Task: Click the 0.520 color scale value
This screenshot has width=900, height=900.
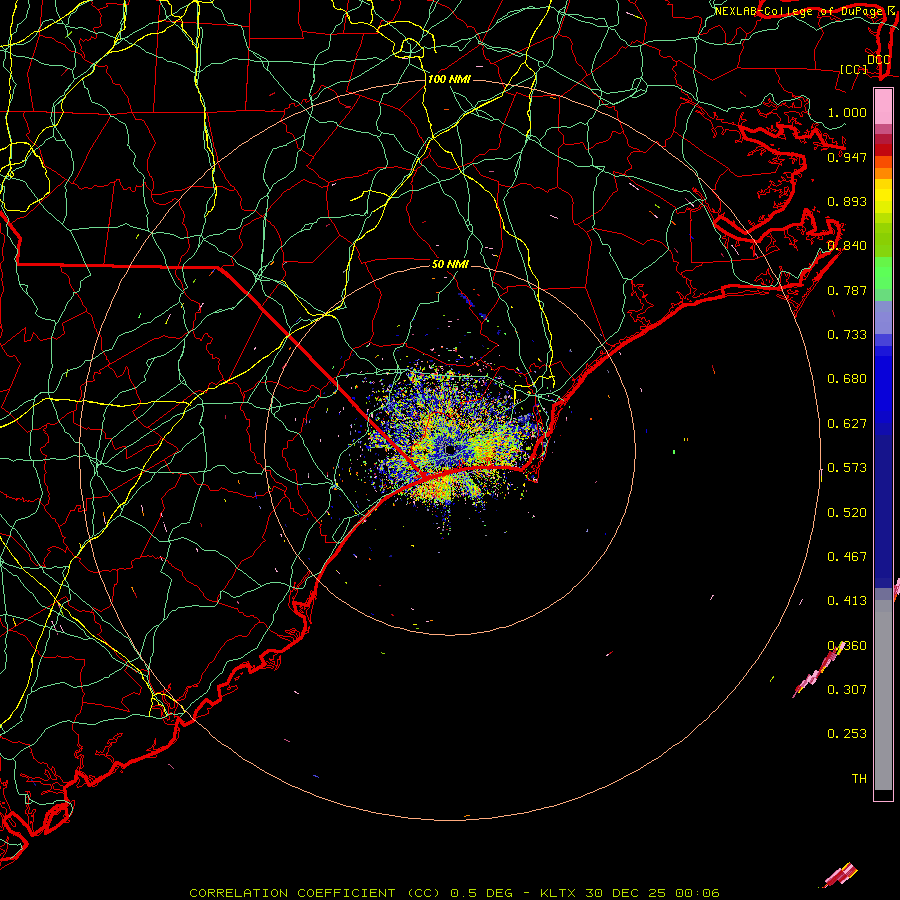Action: (847, 513)
